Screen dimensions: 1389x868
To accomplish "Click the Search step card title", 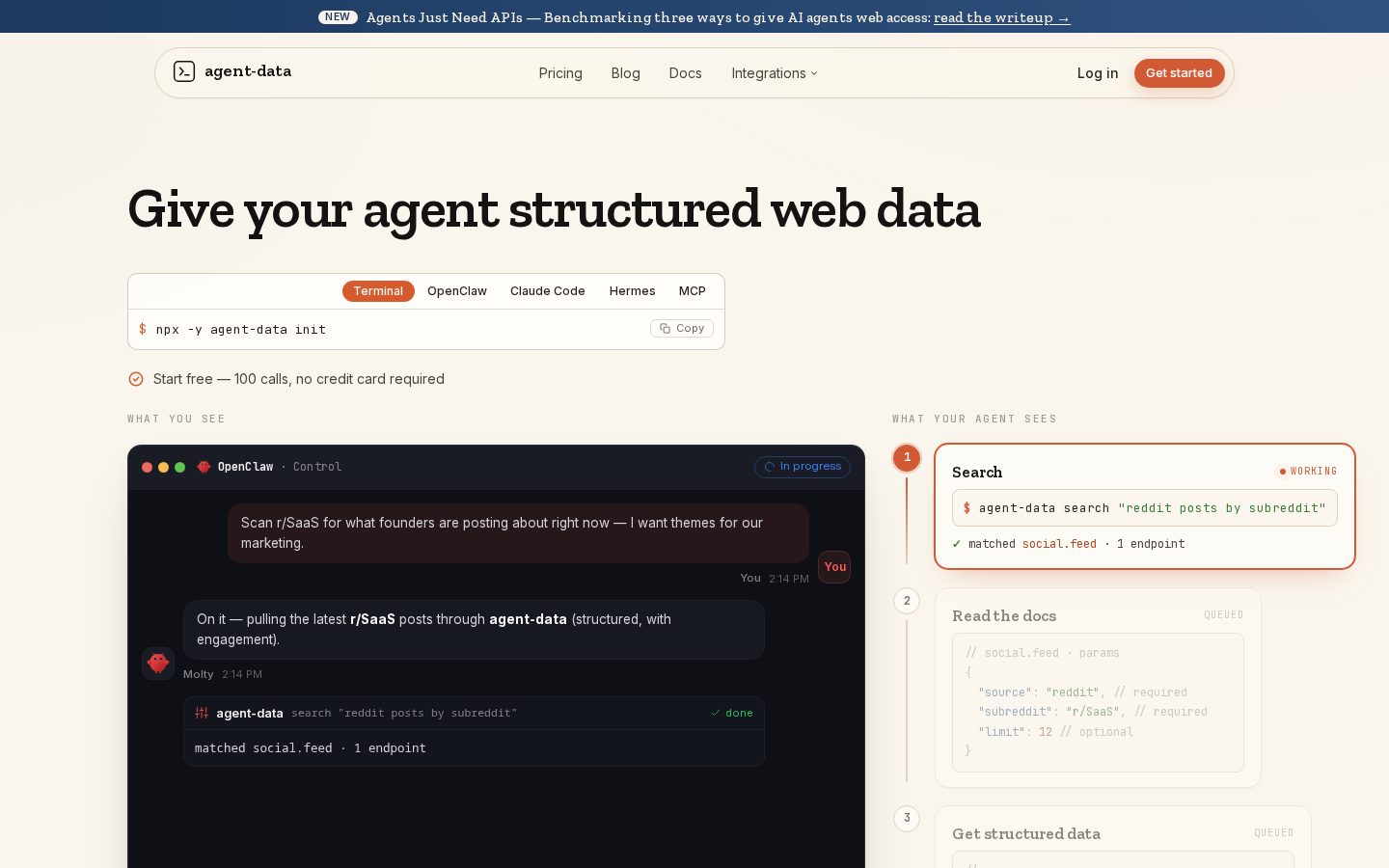I will pyautogui.click(x=977, y=473).
